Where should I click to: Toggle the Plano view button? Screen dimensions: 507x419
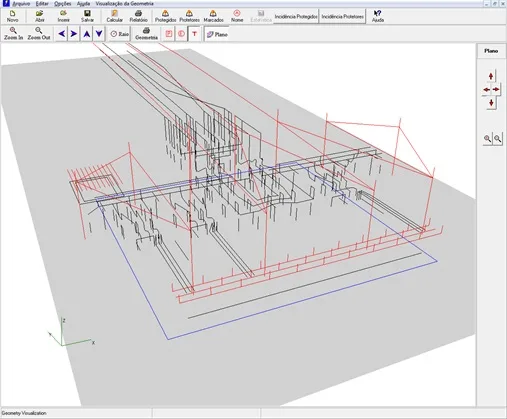click(x=217, y=34)
